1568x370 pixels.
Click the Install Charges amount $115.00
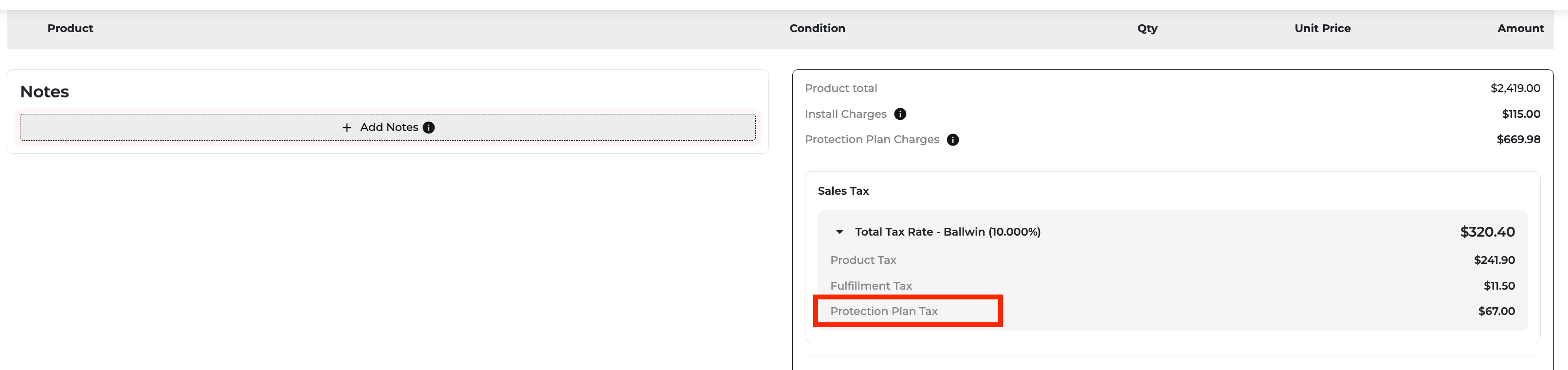click(1520, 114)
